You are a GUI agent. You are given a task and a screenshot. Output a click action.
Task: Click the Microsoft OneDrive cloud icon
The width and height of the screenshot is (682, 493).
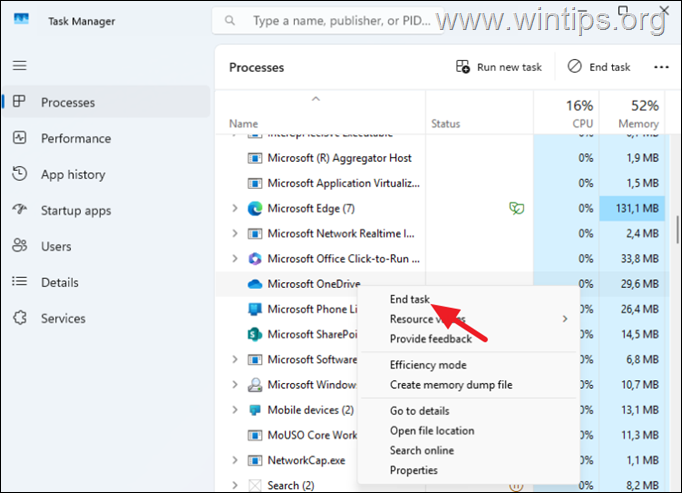254,284
